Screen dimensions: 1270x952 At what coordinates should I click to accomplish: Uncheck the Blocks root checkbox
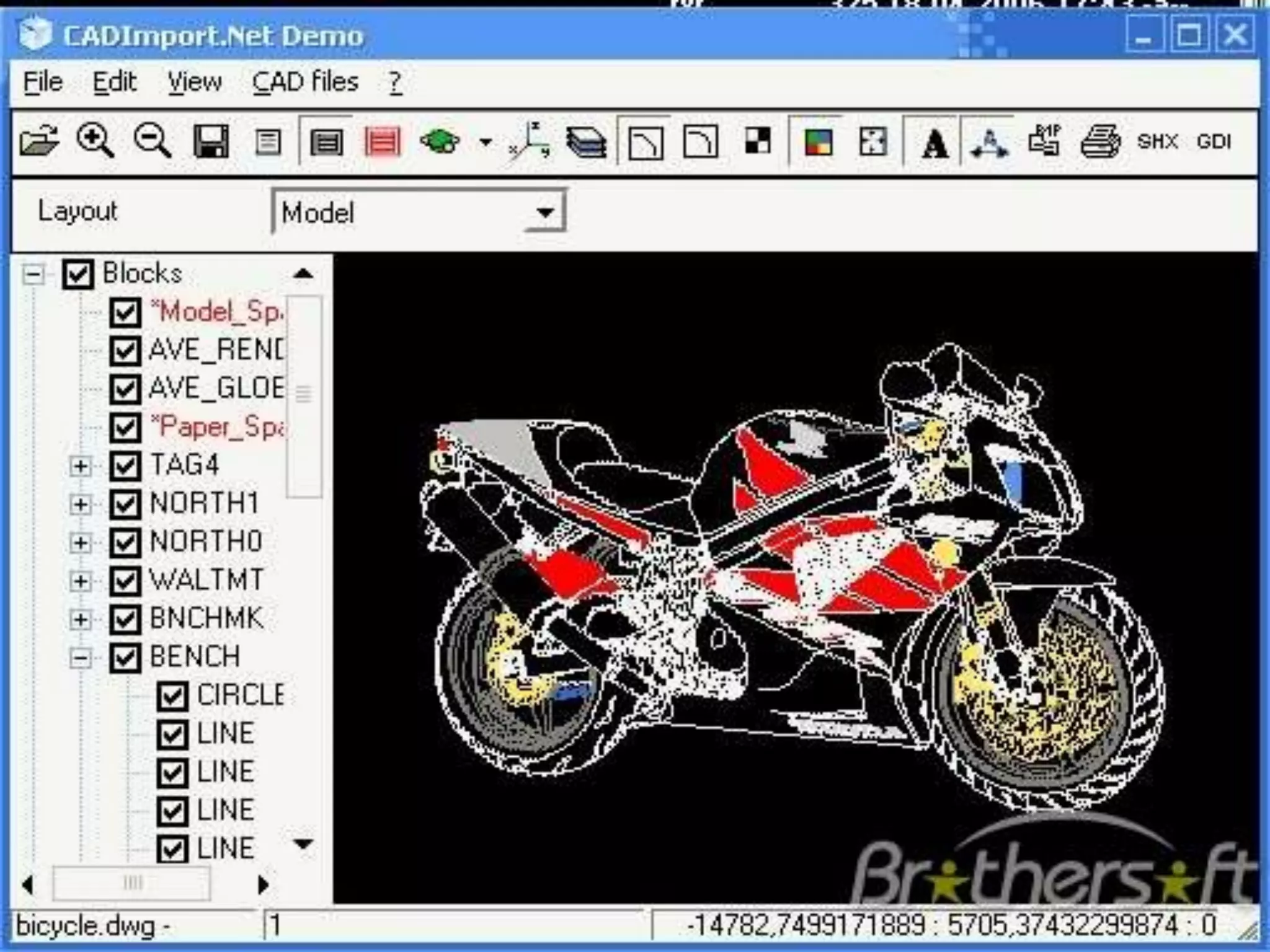[x=78, y=274]
